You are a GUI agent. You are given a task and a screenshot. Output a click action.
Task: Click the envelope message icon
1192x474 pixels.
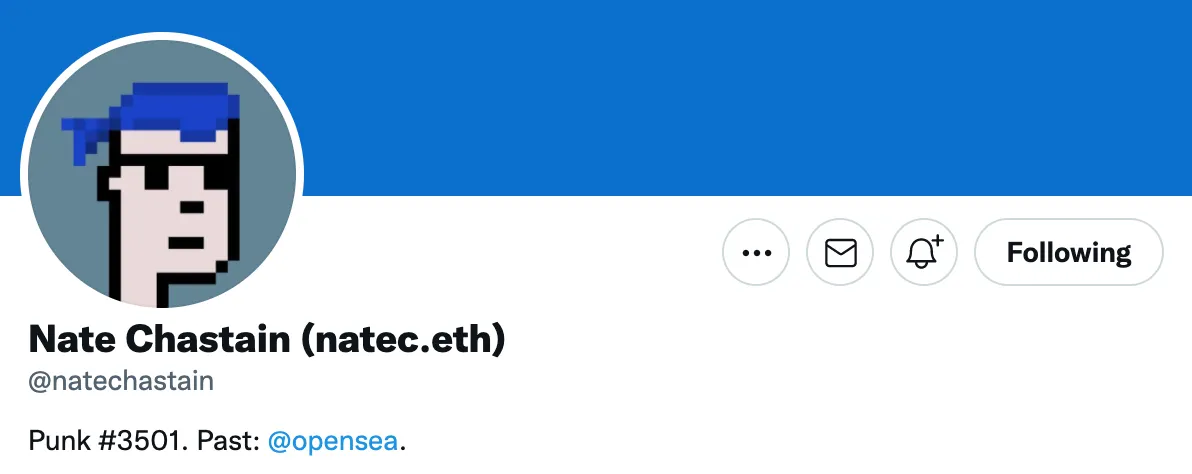pos(840,253)
